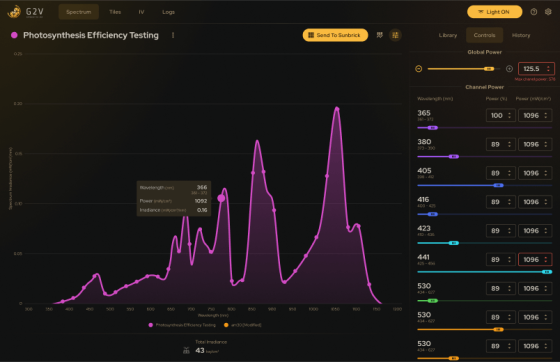Open the Library tab

pyautogui.click(x=448, y=35)
